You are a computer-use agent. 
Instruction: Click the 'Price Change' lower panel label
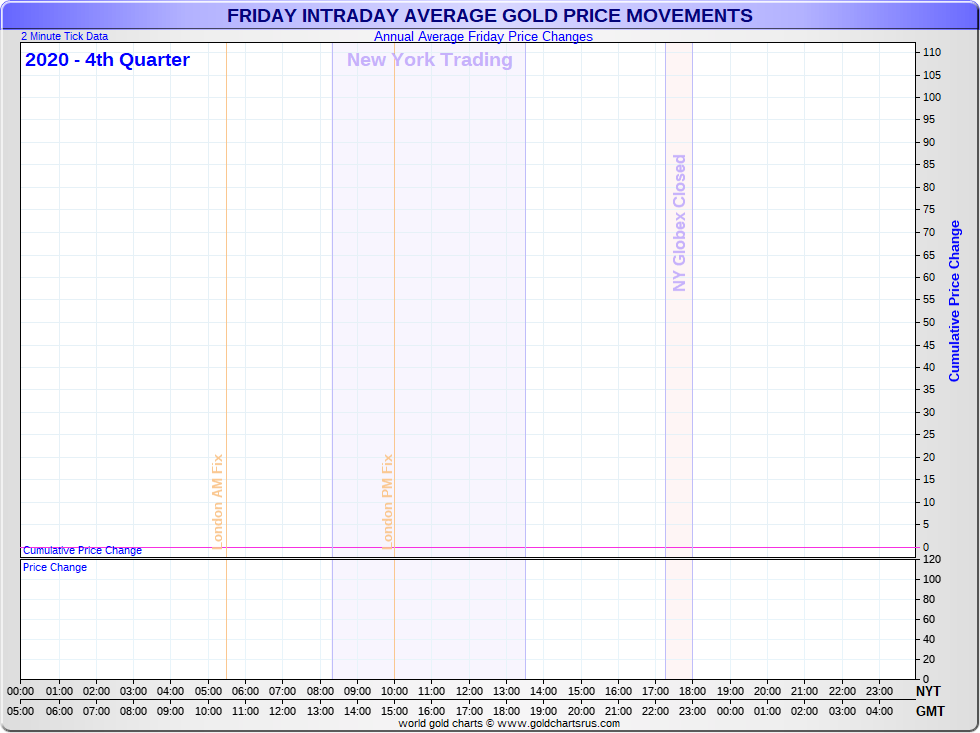(x=55, y=568)
